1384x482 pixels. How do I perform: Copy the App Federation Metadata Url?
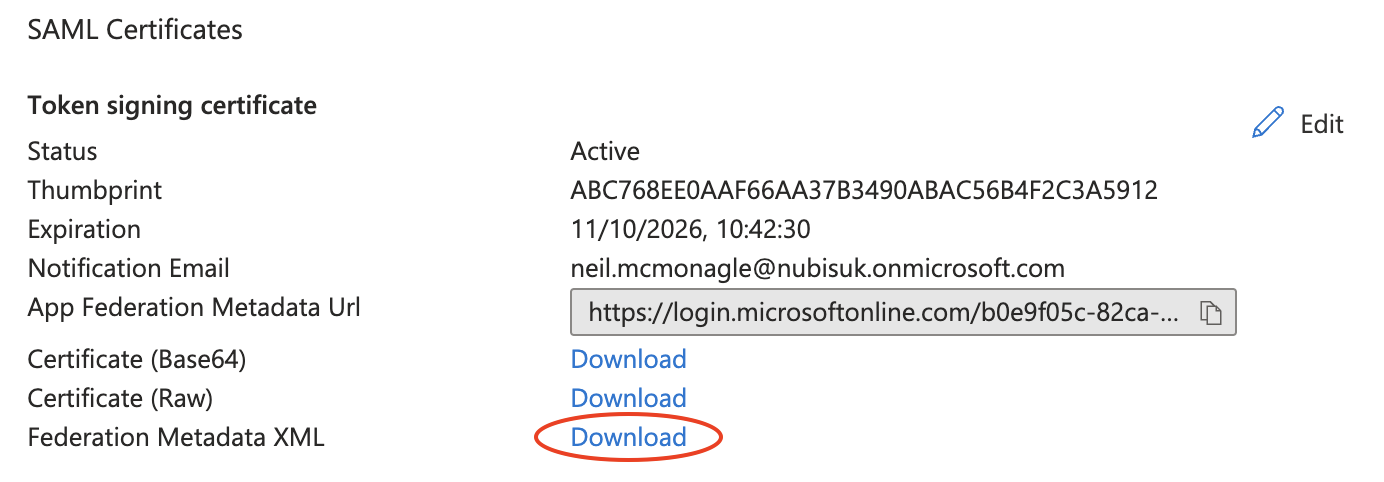click(x=1211, y=313)
